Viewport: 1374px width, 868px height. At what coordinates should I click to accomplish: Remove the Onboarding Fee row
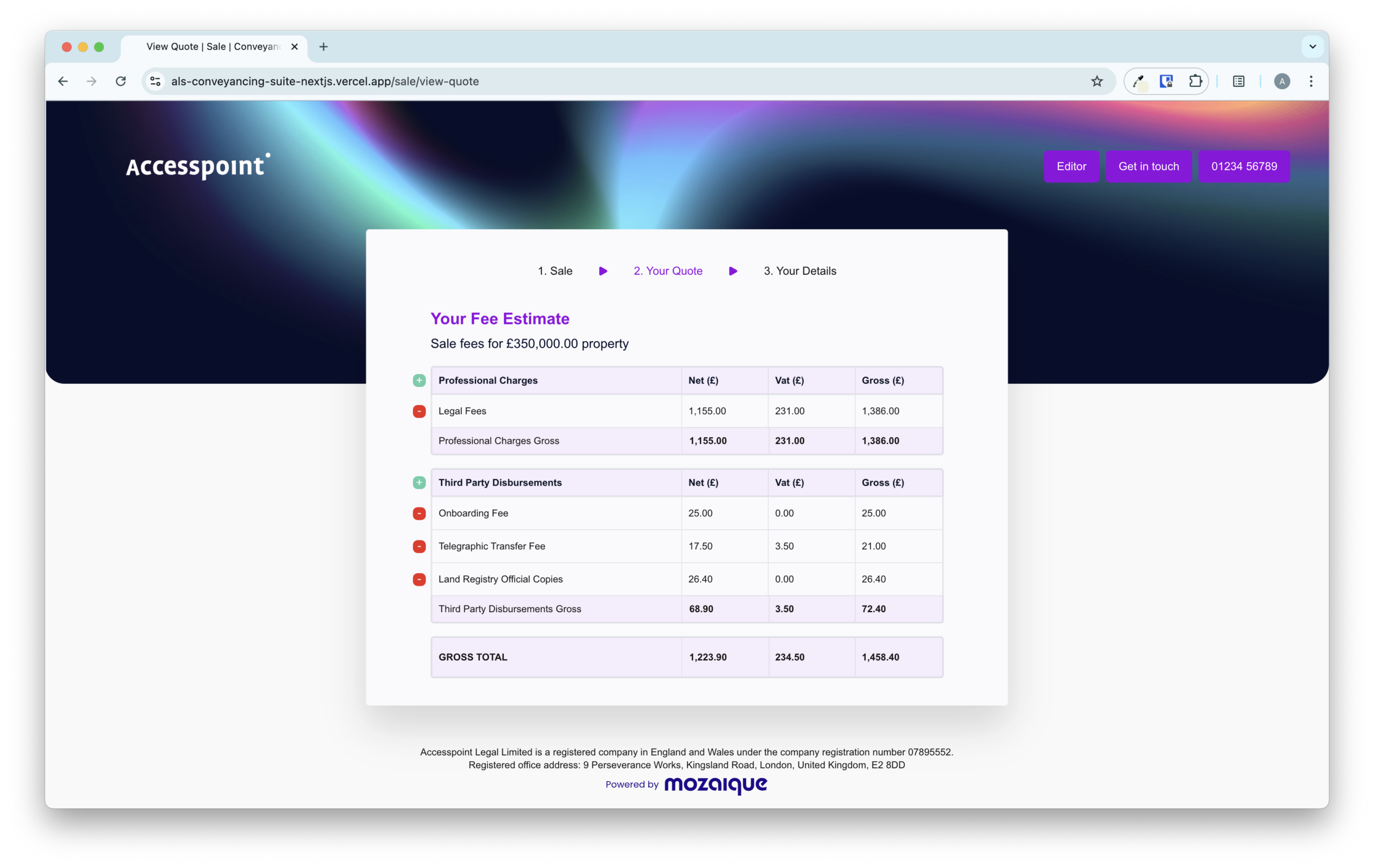point(419,513)
